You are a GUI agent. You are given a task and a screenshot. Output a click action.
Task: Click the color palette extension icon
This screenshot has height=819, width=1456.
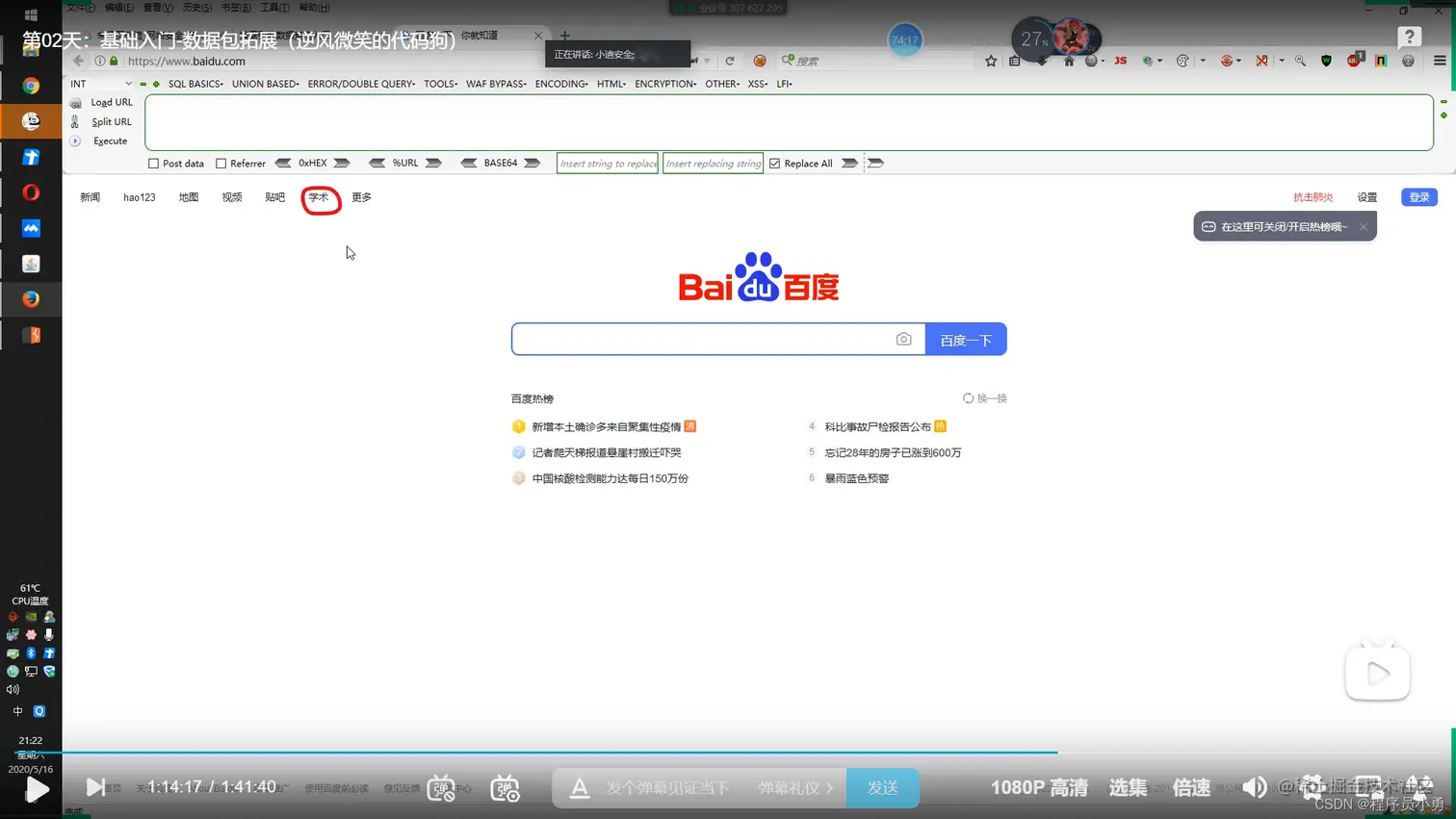coord(1183,61)
